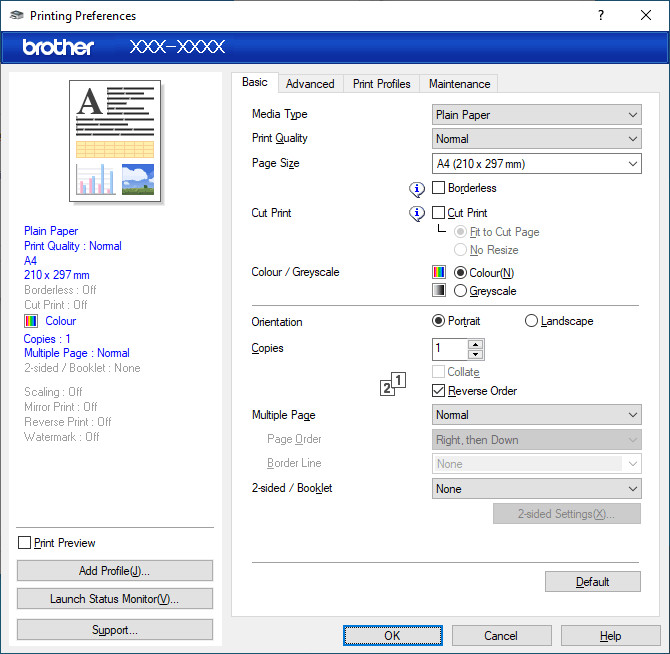The width and height of the screenshot is (670, 654).
Task: Switch to the Advanced tab
Action: tap(310, 84)
